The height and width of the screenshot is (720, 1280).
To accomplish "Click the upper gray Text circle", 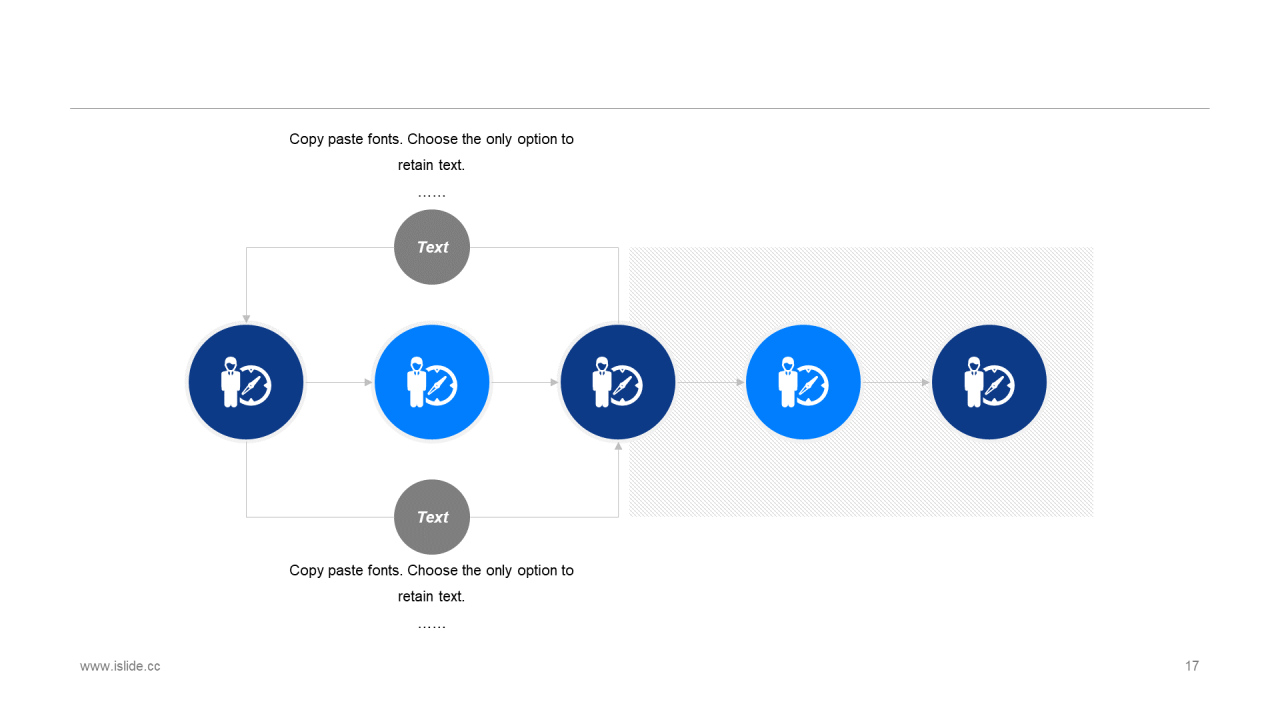I will tap(432, 247).
